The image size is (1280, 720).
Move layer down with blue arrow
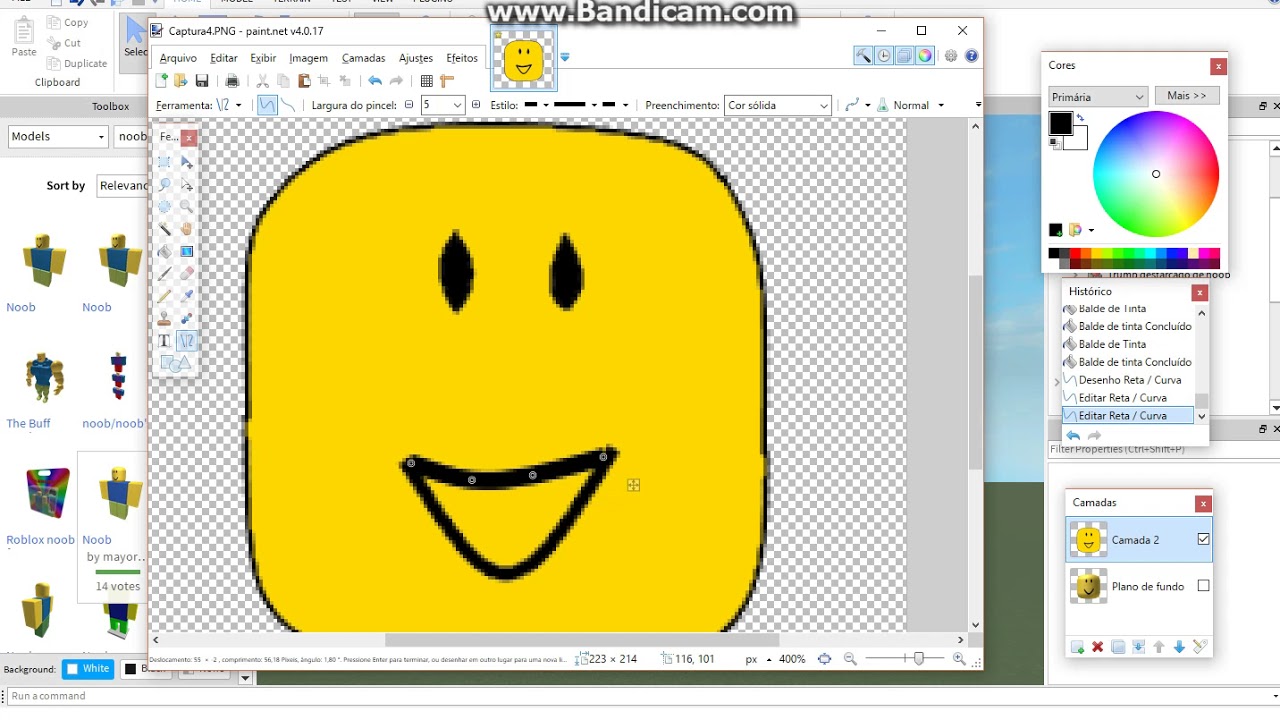tap(1179, 647)
